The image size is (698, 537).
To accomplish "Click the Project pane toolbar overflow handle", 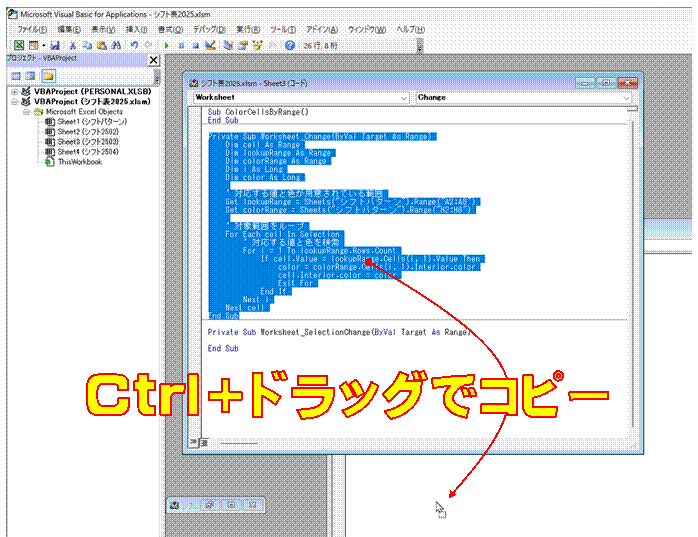I will pyautogui.click(x=157, y=78).
